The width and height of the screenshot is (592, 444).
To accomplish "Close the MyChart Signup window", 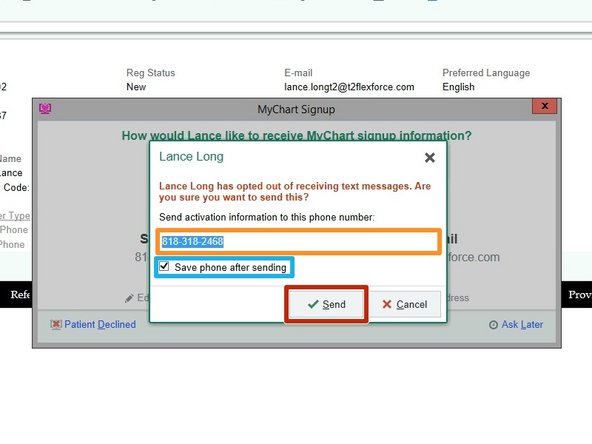I will coord(544,106).
